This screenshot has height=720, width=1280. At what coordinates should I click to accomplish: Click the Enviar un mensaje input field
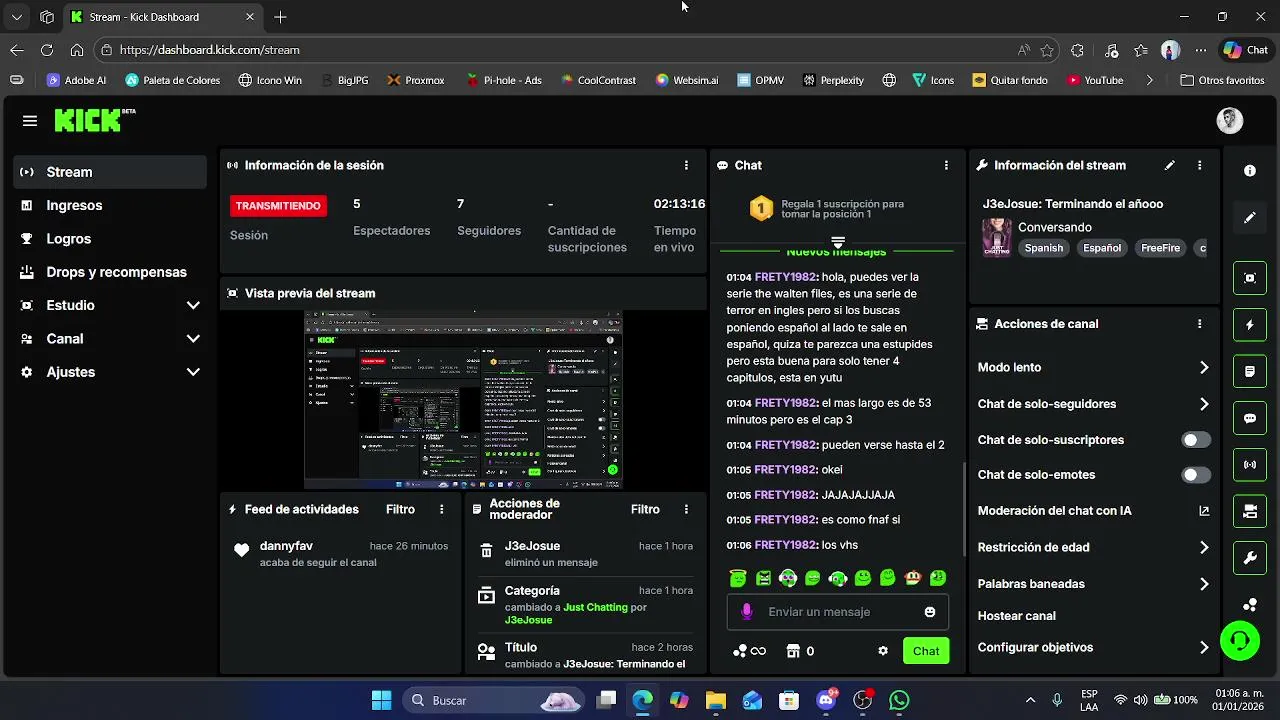838,612
